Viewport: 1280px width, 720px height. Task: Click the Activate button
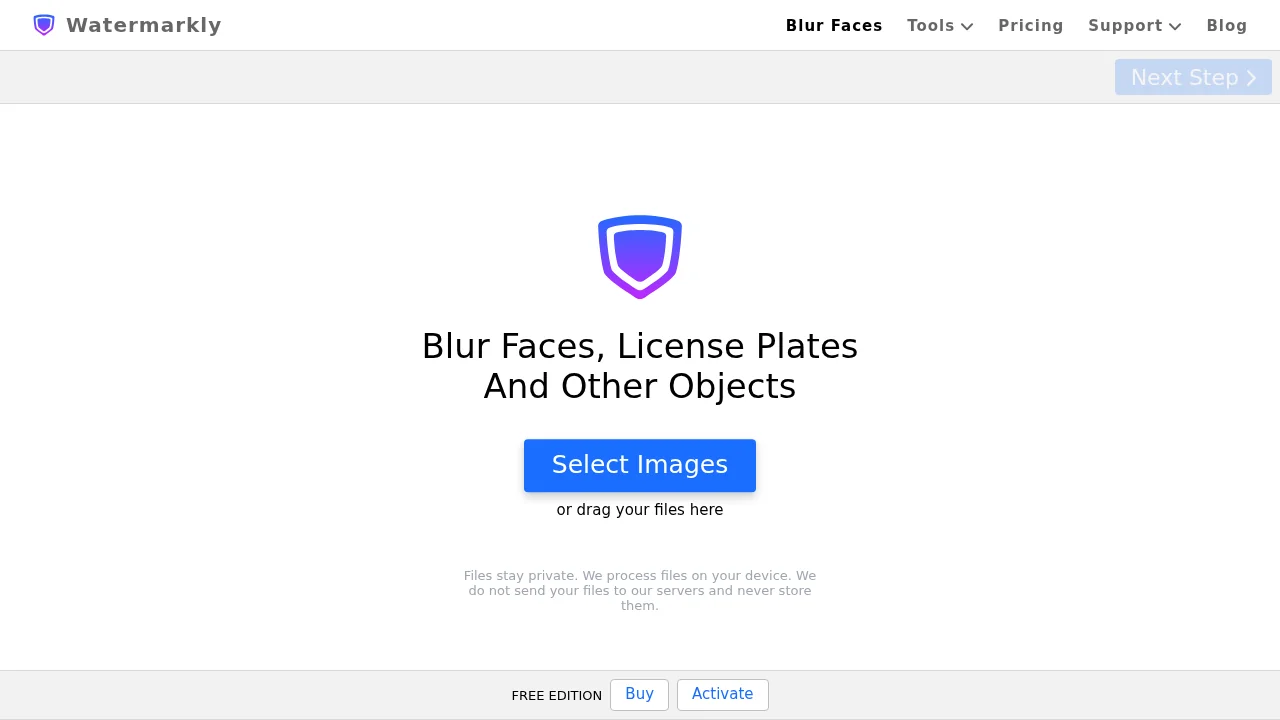722,694
